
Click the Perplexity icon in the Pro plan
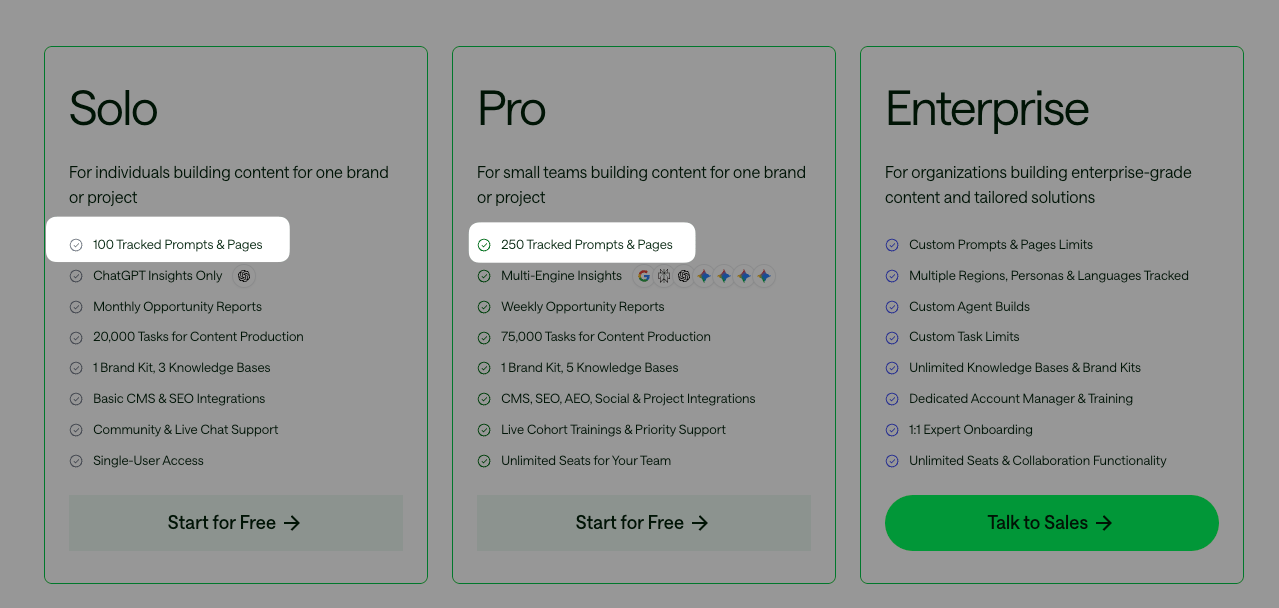click(664, 276)
